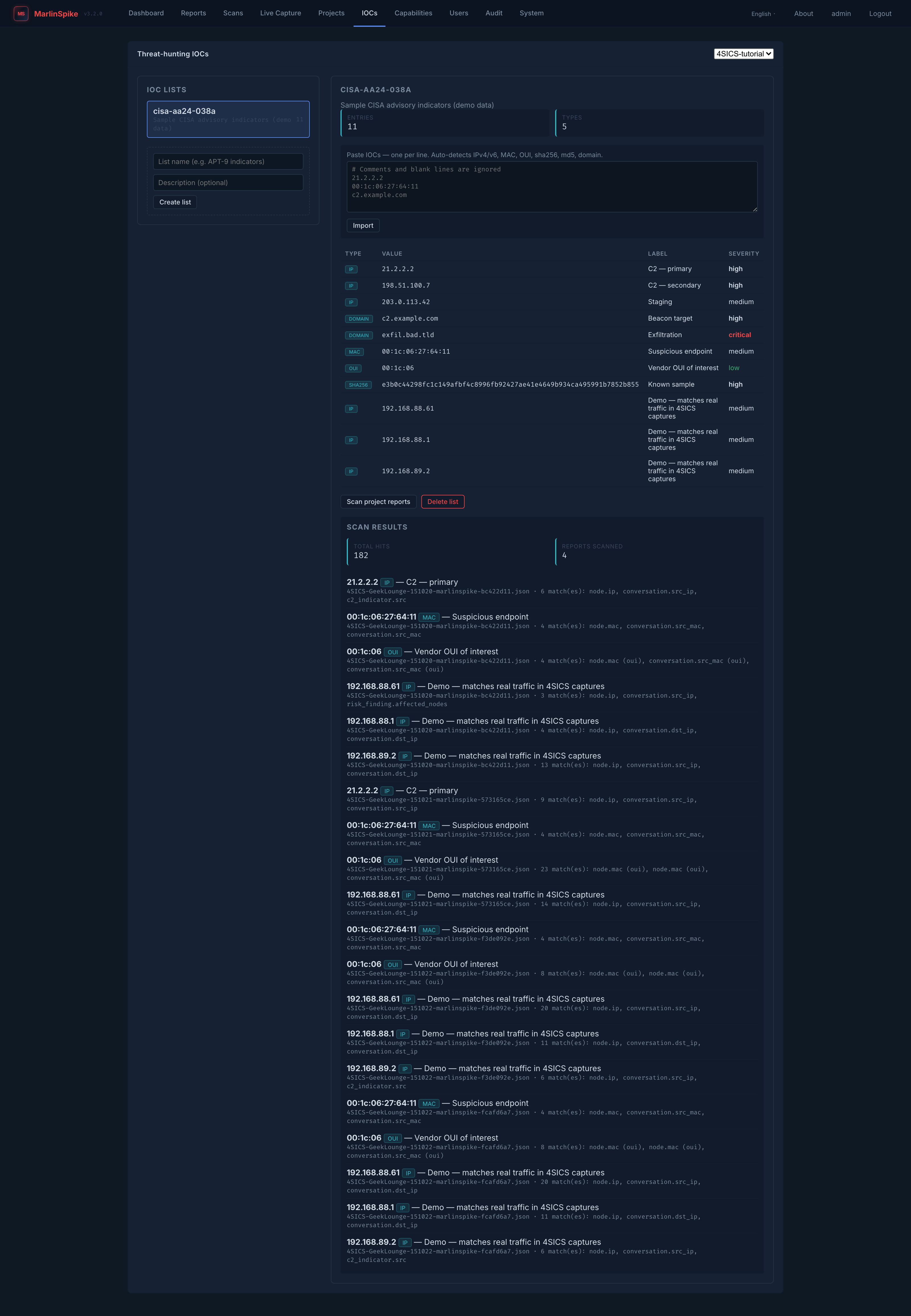Click the SHA256 type badge

coord(358,385)
